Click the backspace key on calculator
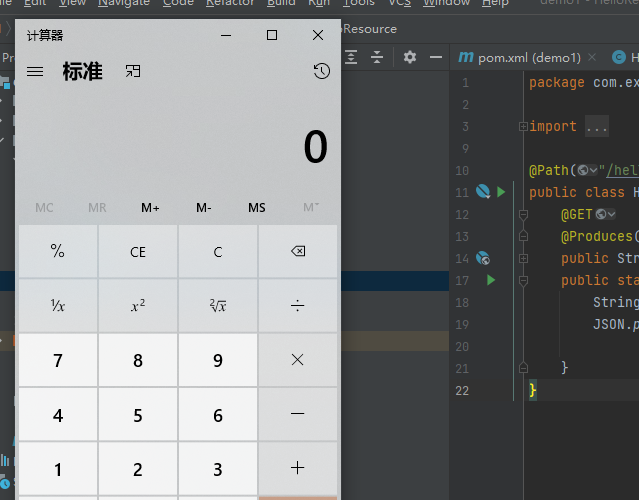Viewport: 639px width, 500px height. pos(298,251)
